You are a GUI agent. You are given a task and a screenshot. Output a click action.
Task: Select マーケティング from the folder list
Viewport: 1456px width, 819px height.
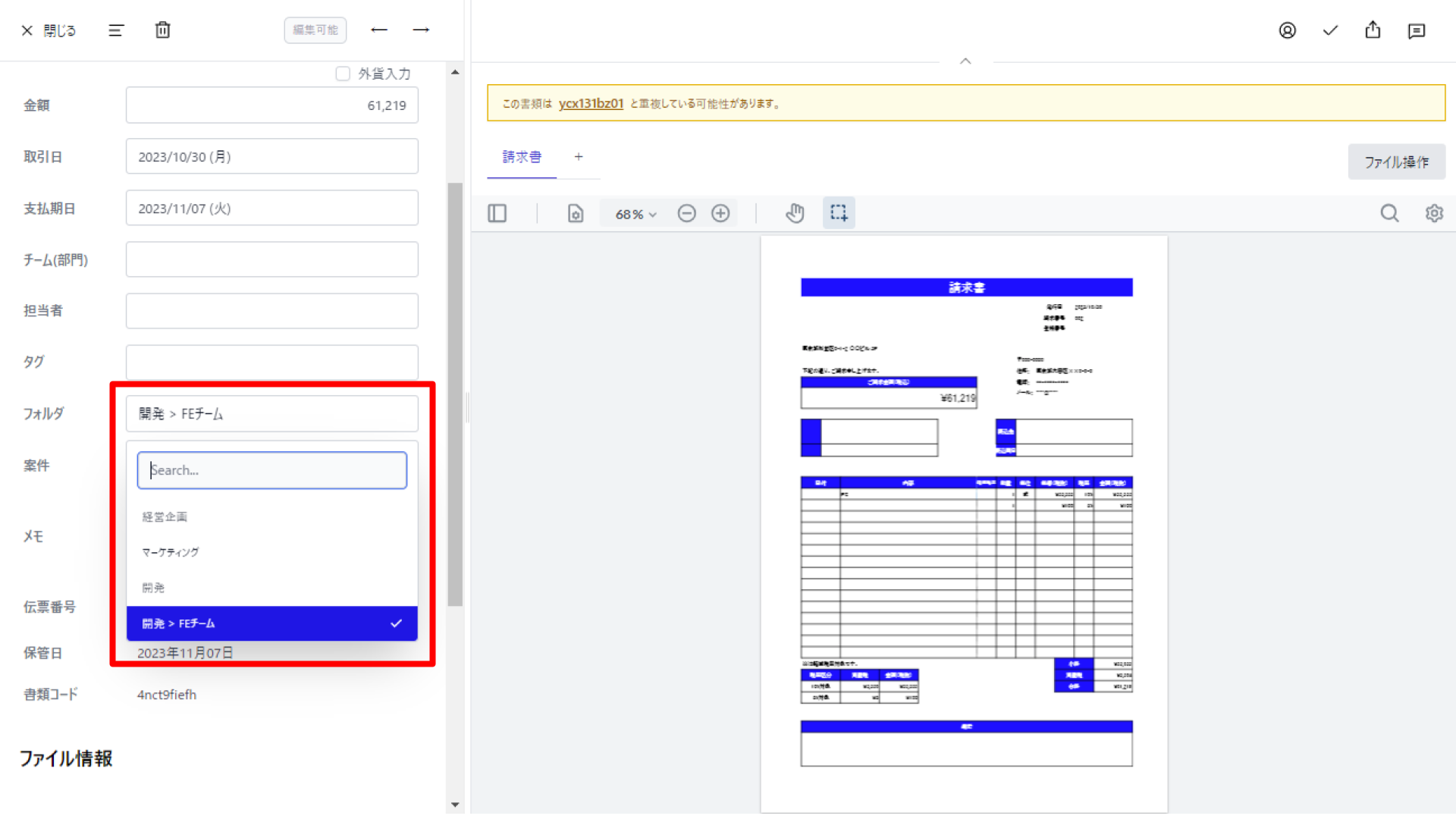(272, 552)
